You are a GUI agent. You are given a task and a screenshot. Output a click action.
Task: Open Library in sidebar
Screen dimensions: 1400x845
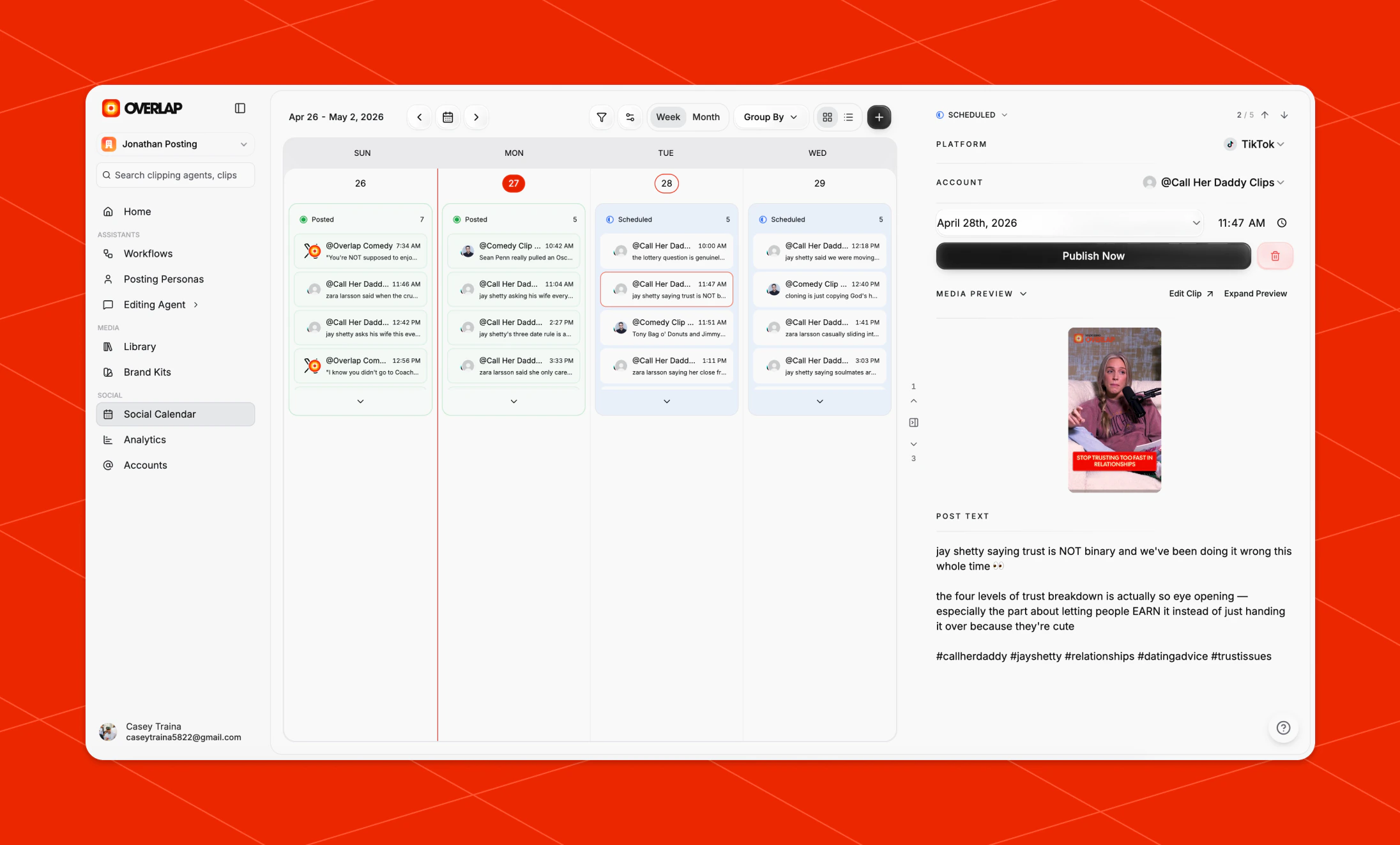(176, 347)
